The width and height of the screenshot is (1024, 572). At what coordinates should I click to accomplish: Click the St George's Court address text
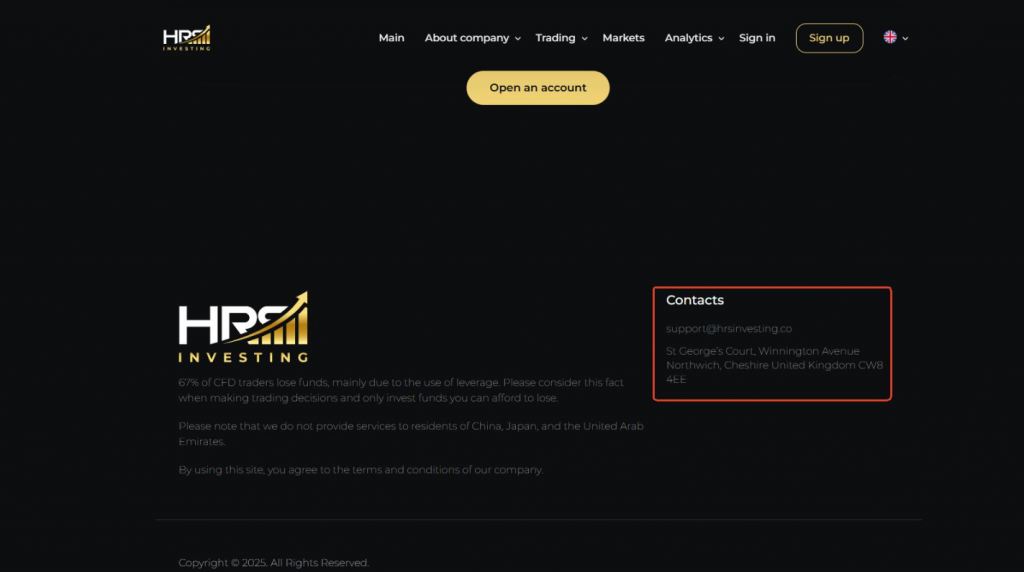pyautogui.click(x=775, y=365)
